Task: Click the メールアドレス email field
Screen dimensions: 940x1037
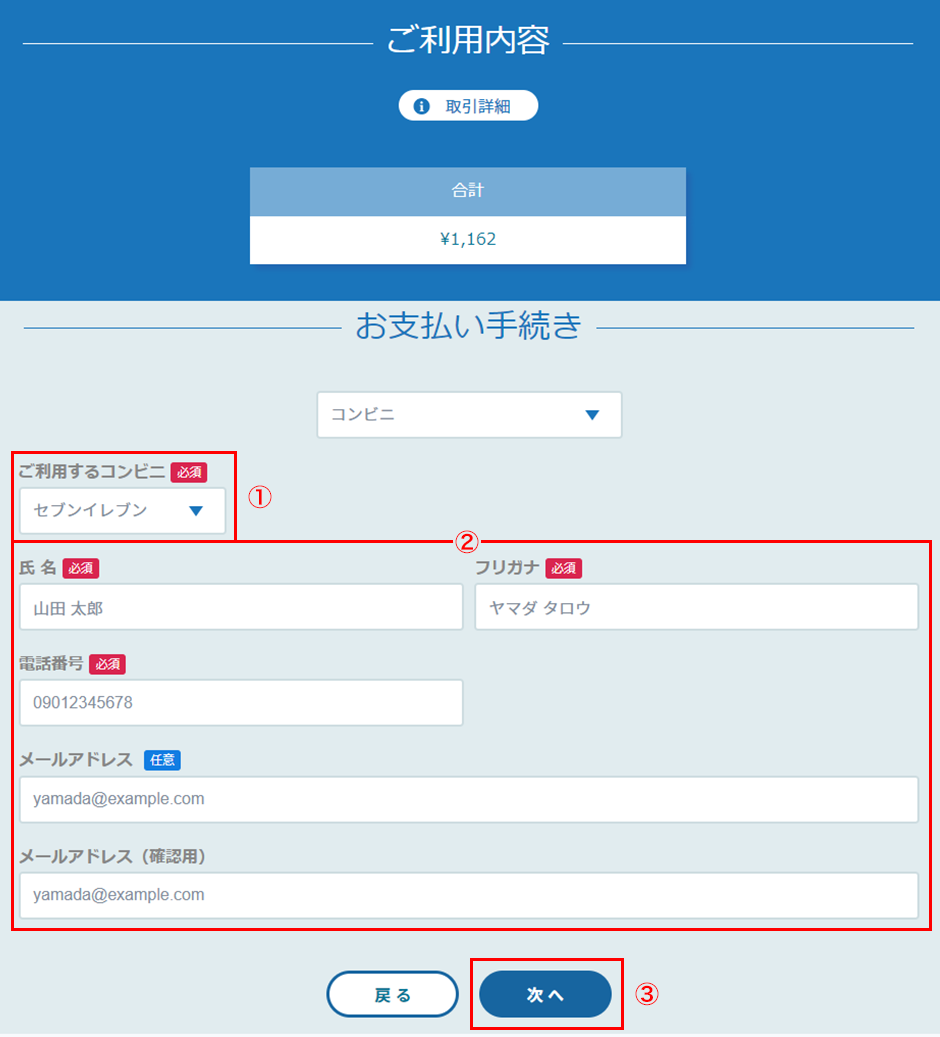Action: 468,799
